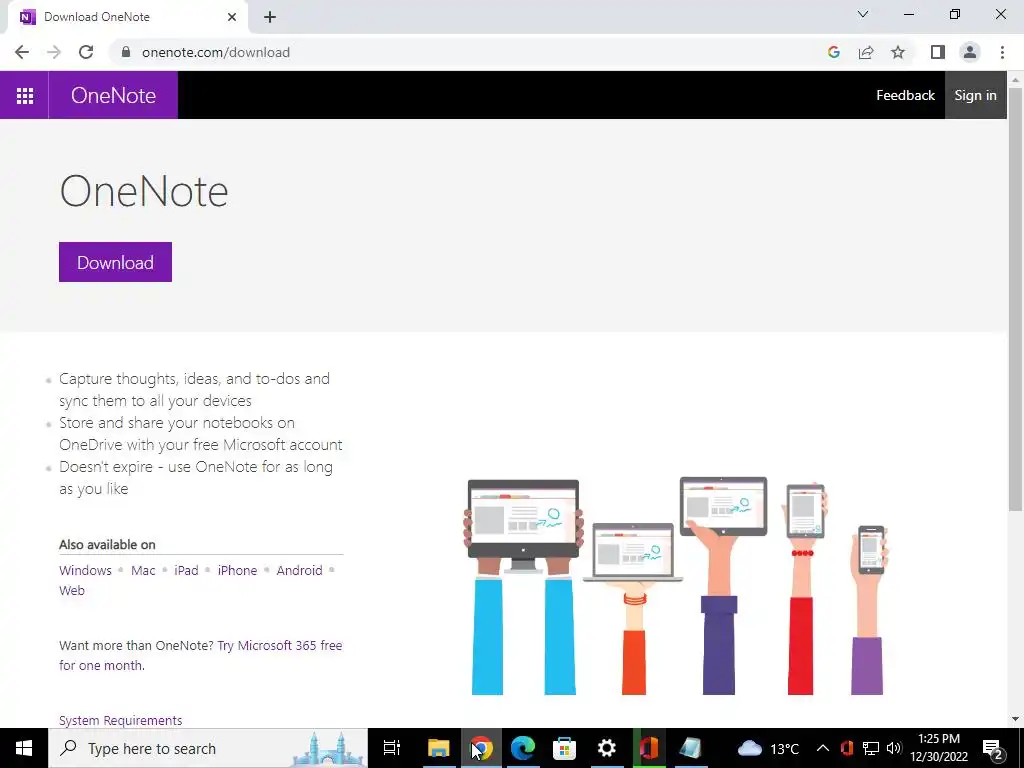The height and width of the screenshot is (768, 1024).
Task: Click the Google icon in address bar
Action: [x=833, y=52]
